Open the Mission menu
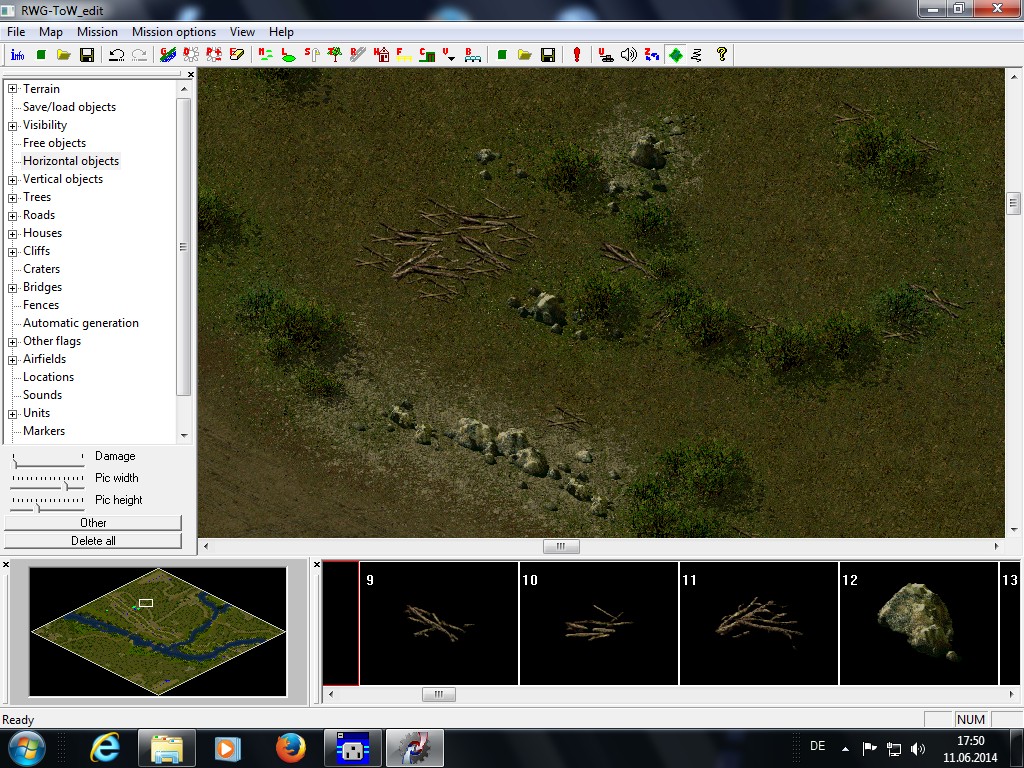 pos(97,31)
